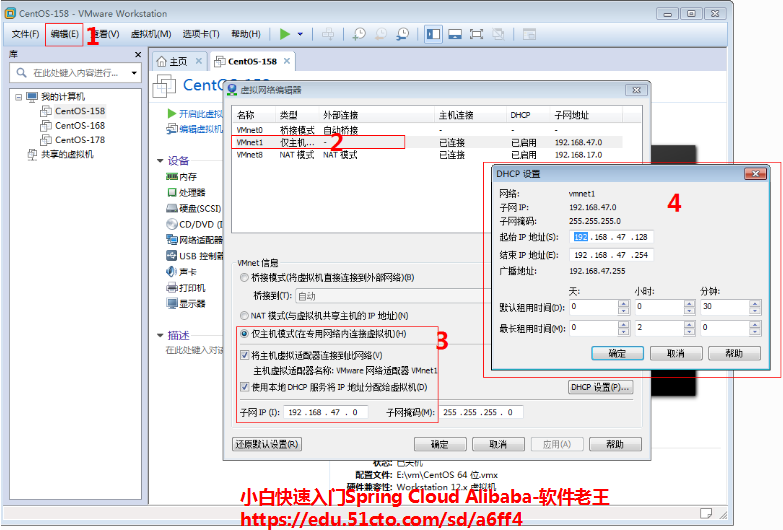Choose the 桥接模式 radio button

(244, 277)
